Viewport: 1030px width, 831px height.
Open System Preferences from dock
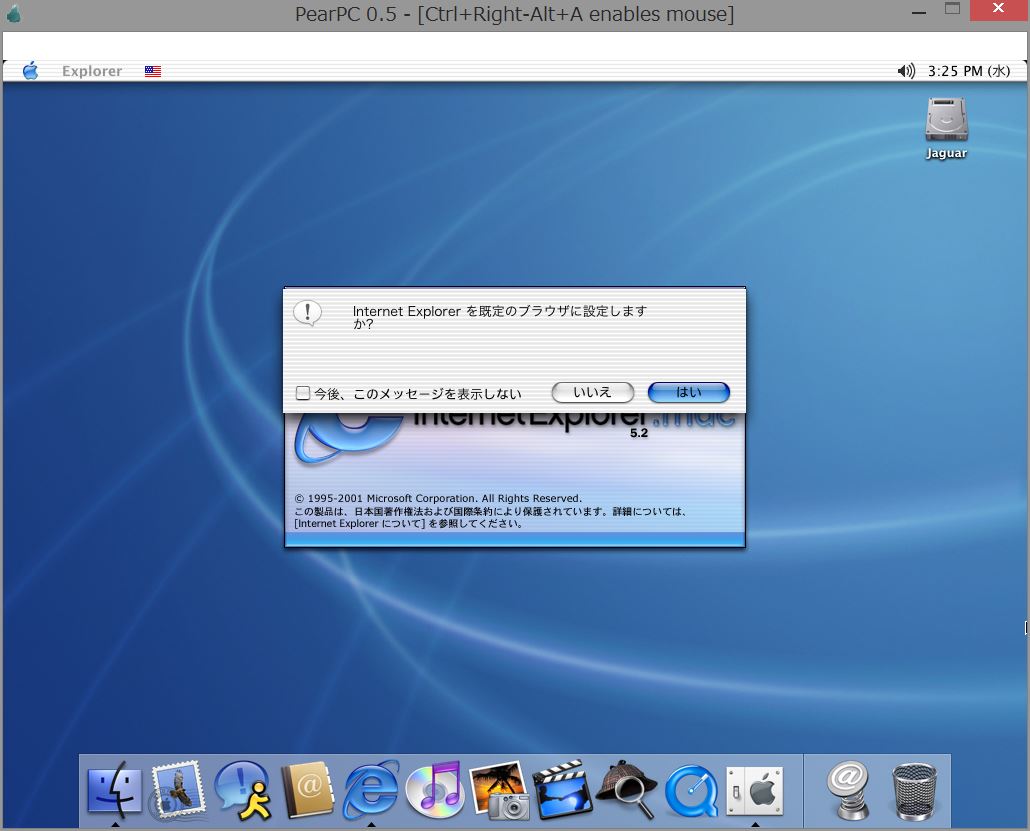click(x=755, y=790)
